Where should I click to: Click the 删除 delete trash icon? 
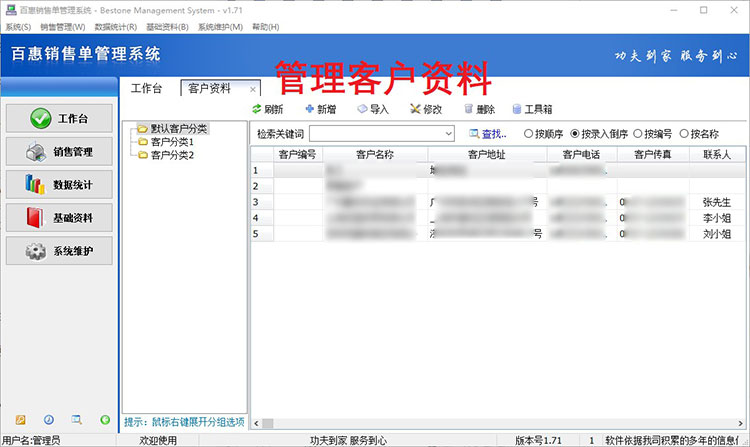[469, 109]
